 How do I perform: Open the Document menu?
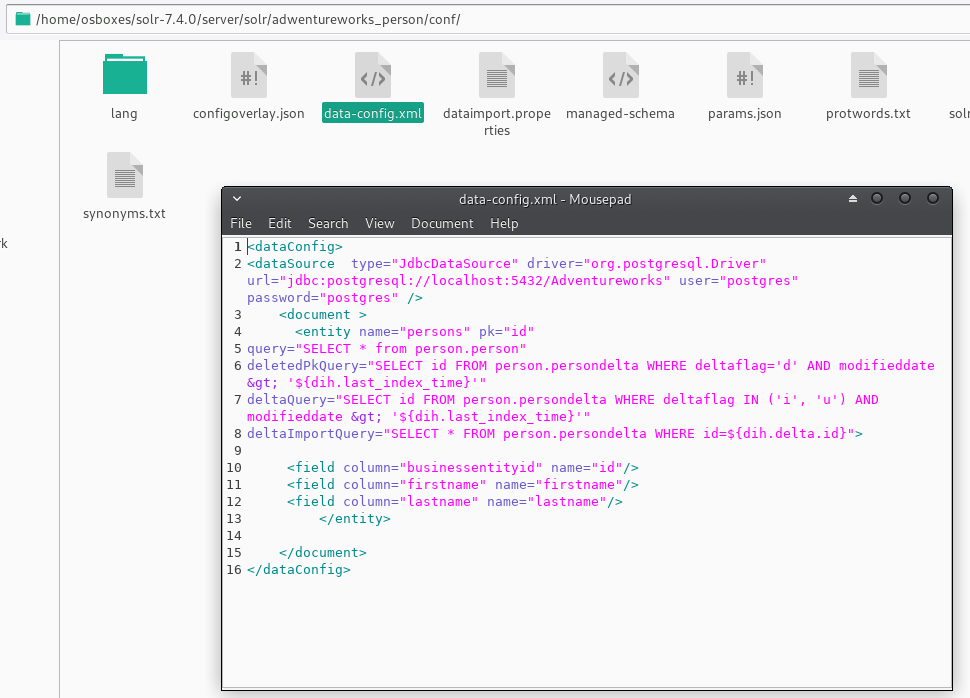pyautogui.click(x=442, y=223)
